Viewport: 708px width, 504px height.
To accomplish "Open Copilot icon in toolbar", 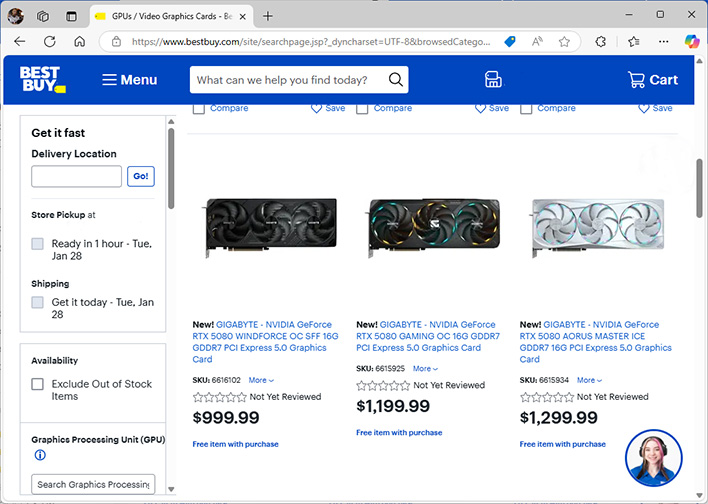I will point(691,42).
